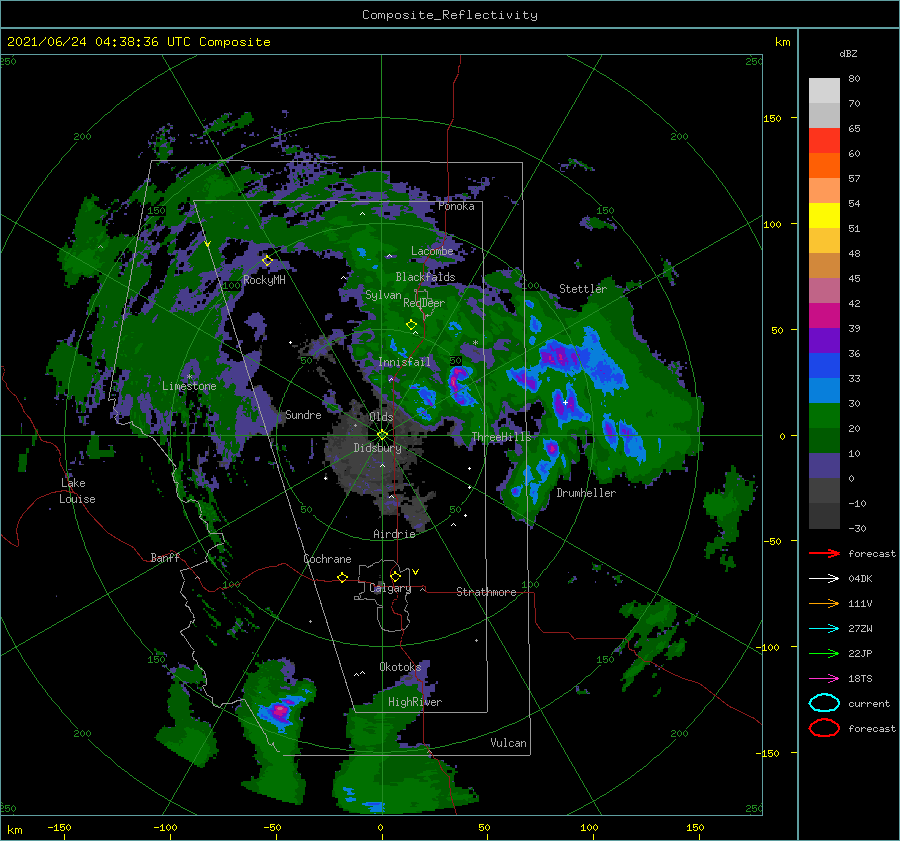Screen dimensions: 900x841
Task: Choose the gold 48-51 dBZ swatch
Action: click(x=824, y=241)
